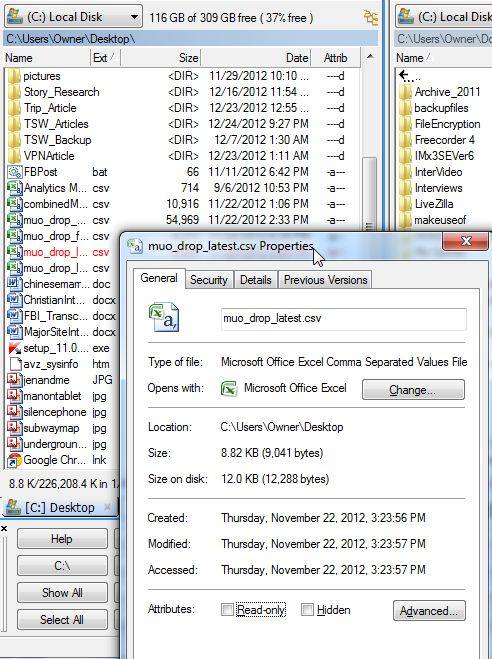492x659 pixels.
Task: Select the jenandme JPG image icon
Action: point(15,380)
